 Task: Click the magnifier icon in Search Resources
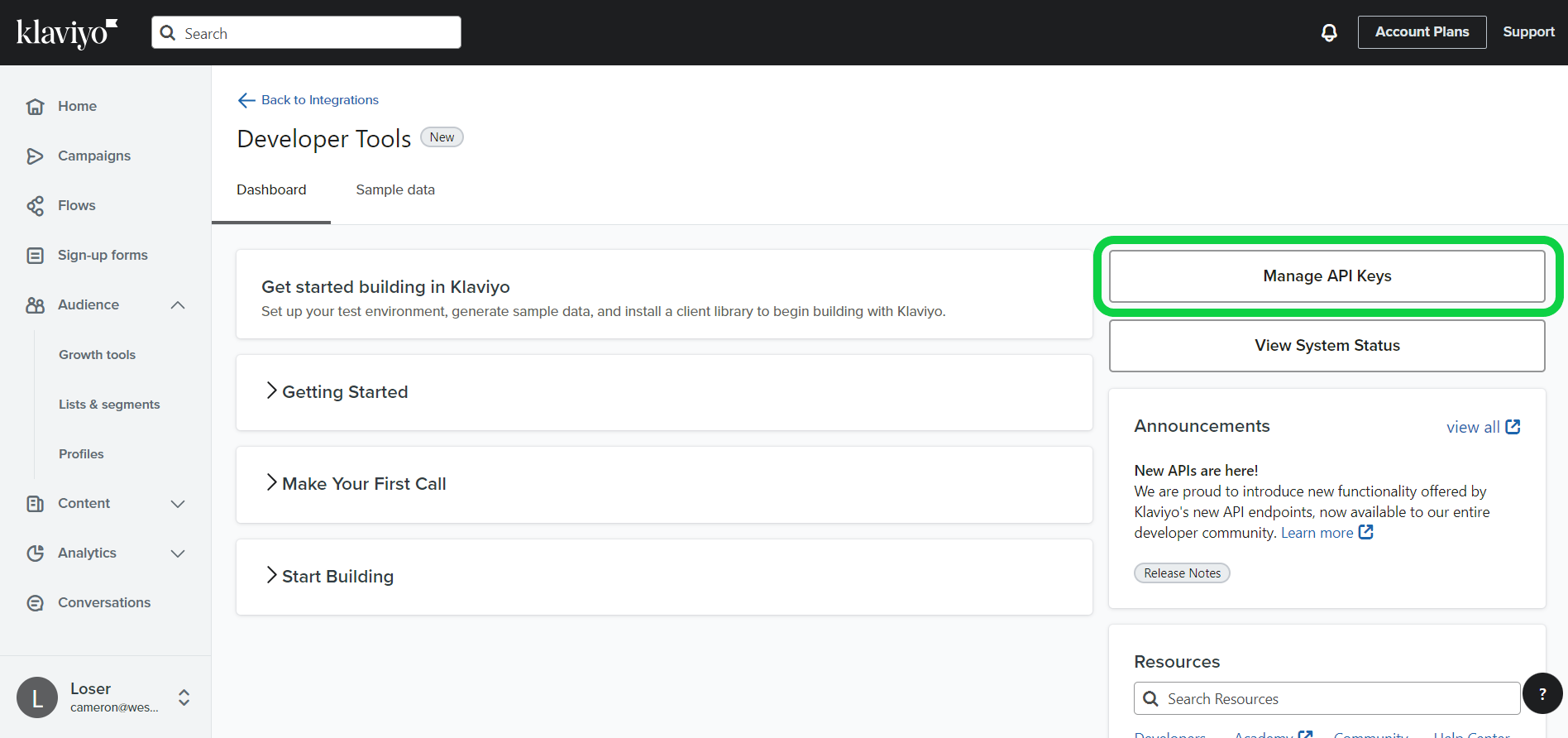1150,698
